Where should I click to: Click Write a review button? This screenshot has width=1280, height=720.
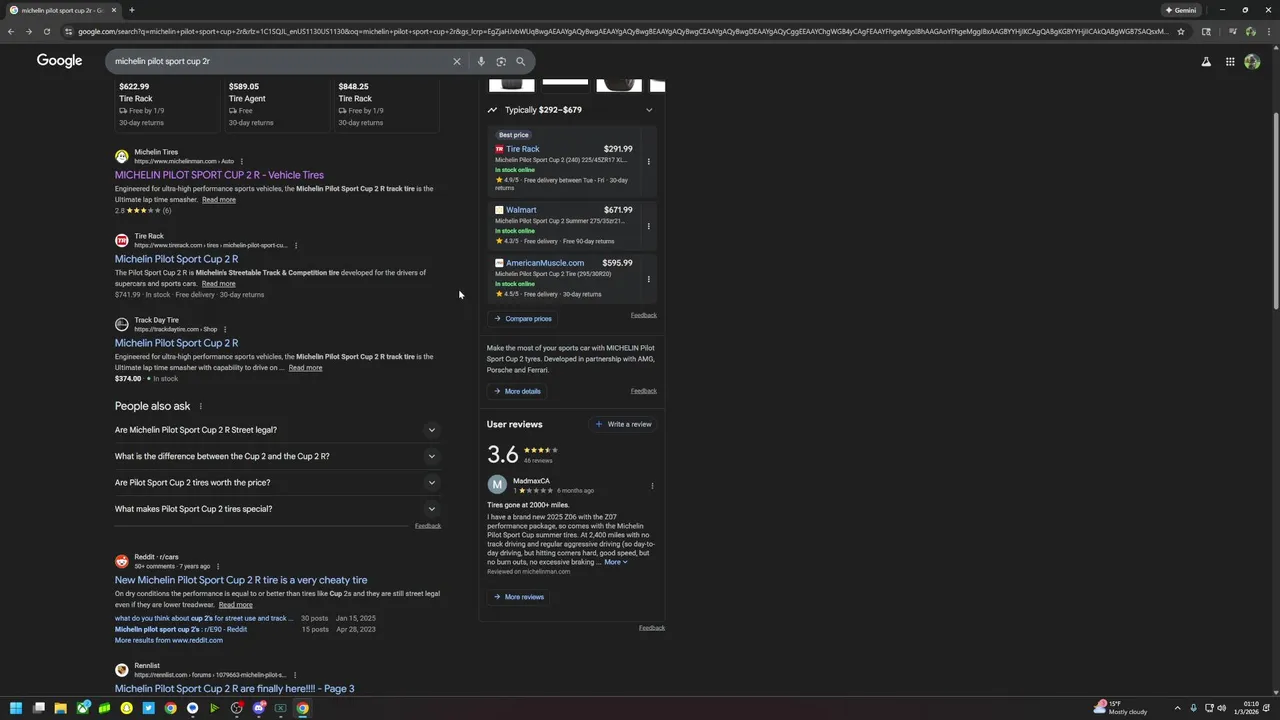point(624,424)
